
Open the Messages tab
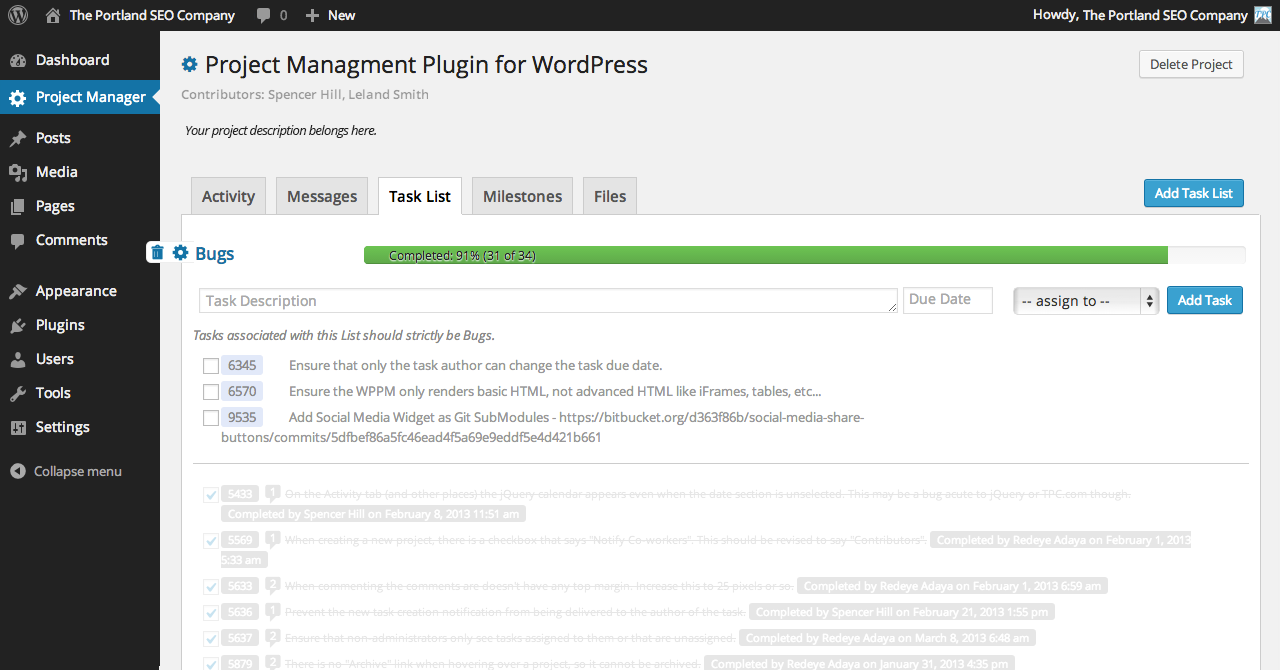(x=322, y=196)
